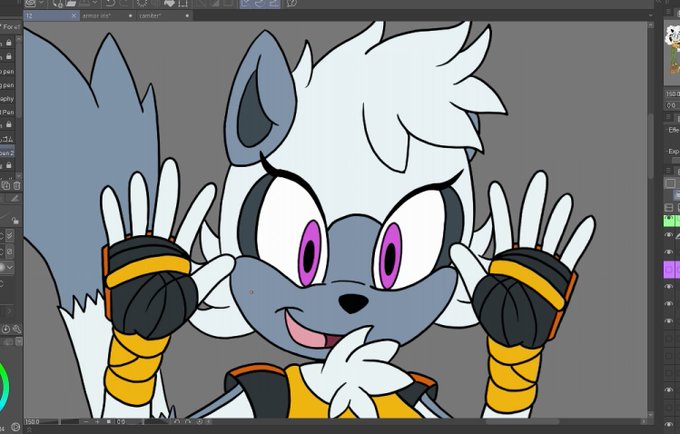Select the "d Pen" sub tool row
Screen dimensions: 680x434
[7, 112]
